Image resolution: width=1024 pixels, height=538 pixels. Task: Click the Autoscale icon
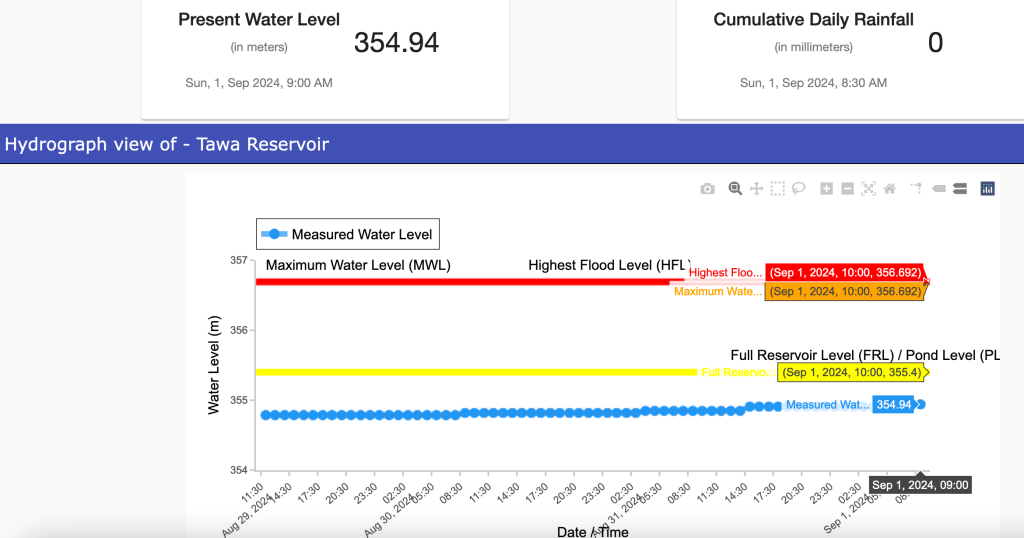click(x=868, y=188)
